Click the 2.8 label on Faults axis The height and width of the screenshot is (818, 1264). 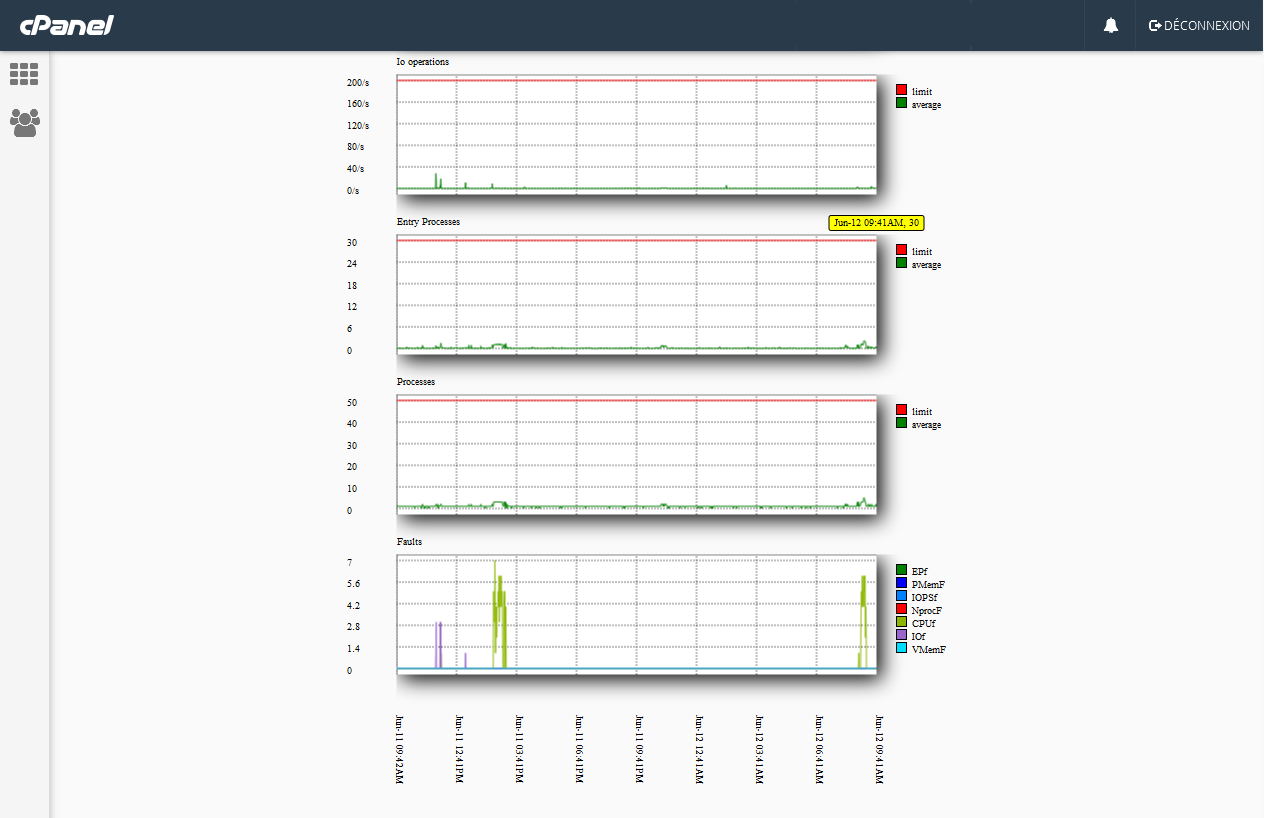(x=354, y=627)
